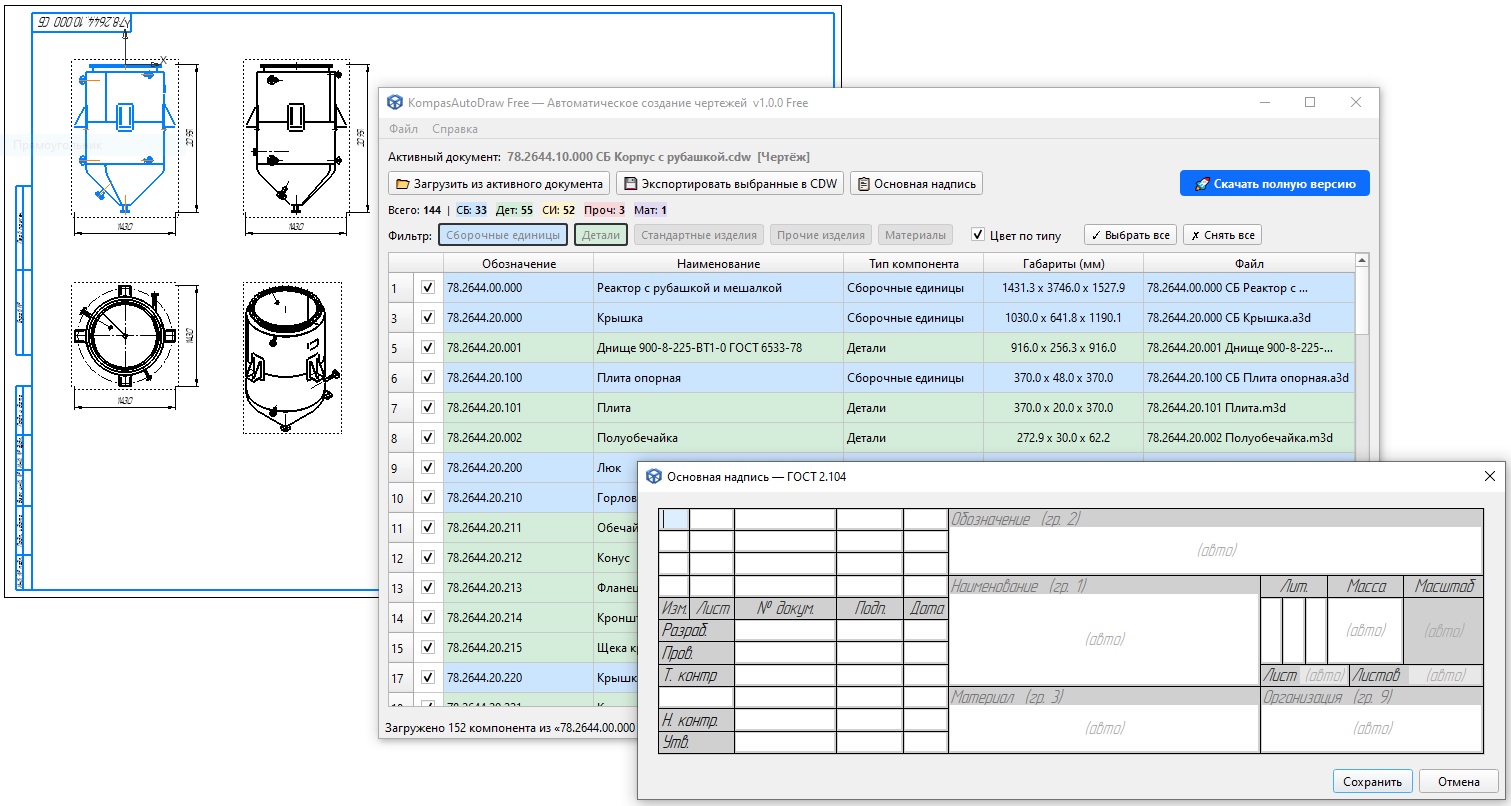Click the folder icon on Загрузить из активного документа
The height and width of the screenshot is (806, 1511).
[x=402, y=184]
